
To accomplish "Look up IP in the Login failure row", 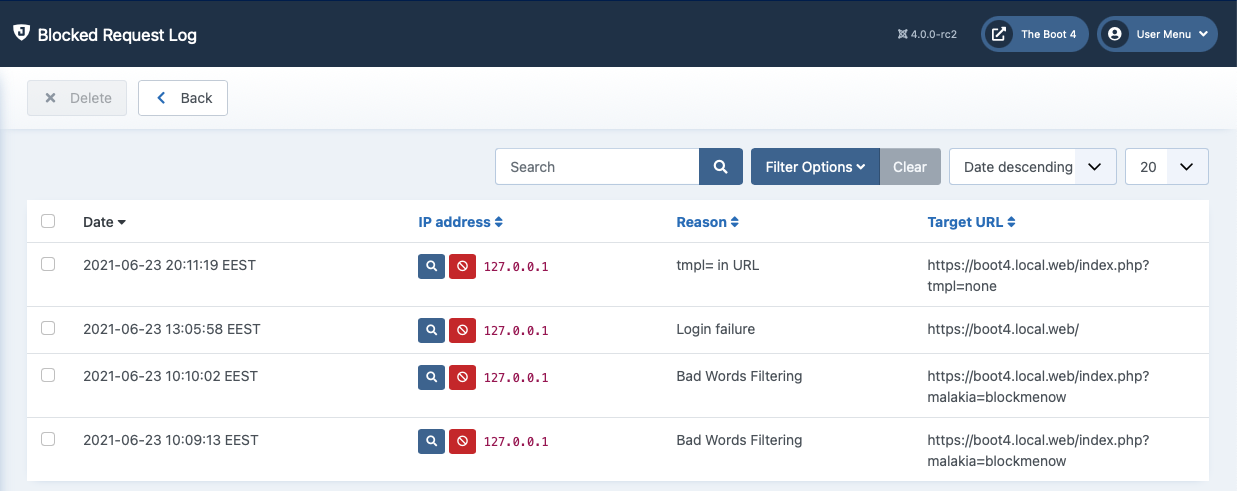I will 431,330.
